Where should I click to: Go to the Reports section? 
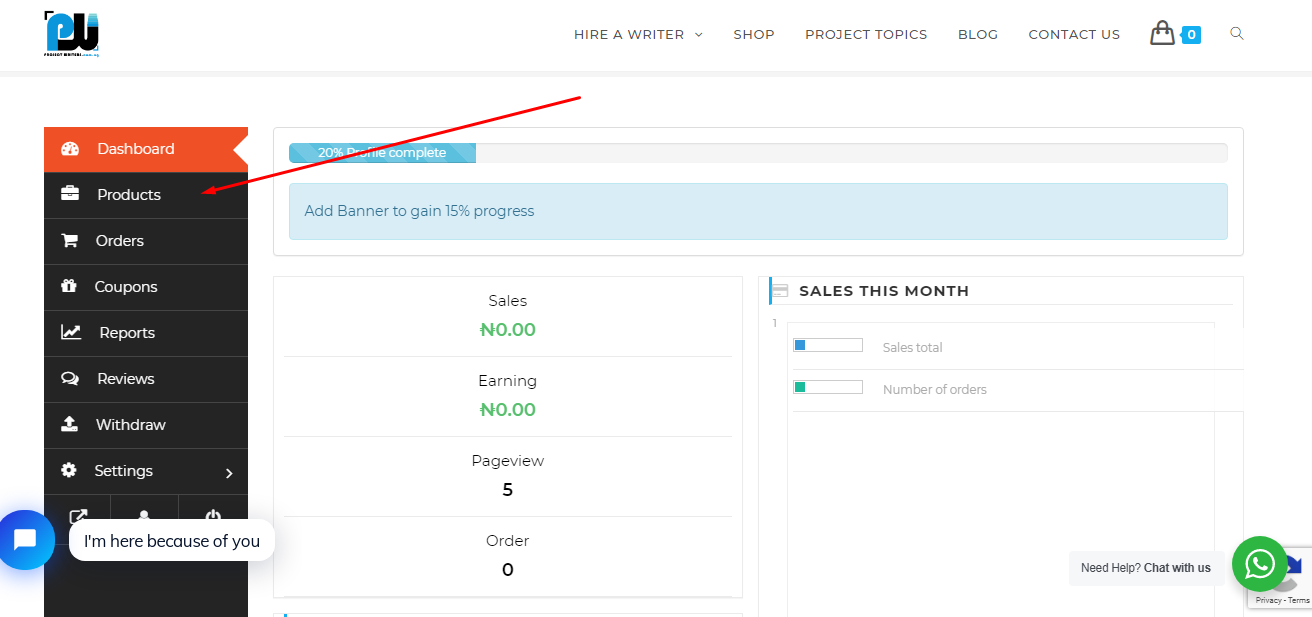click(146, 333)
